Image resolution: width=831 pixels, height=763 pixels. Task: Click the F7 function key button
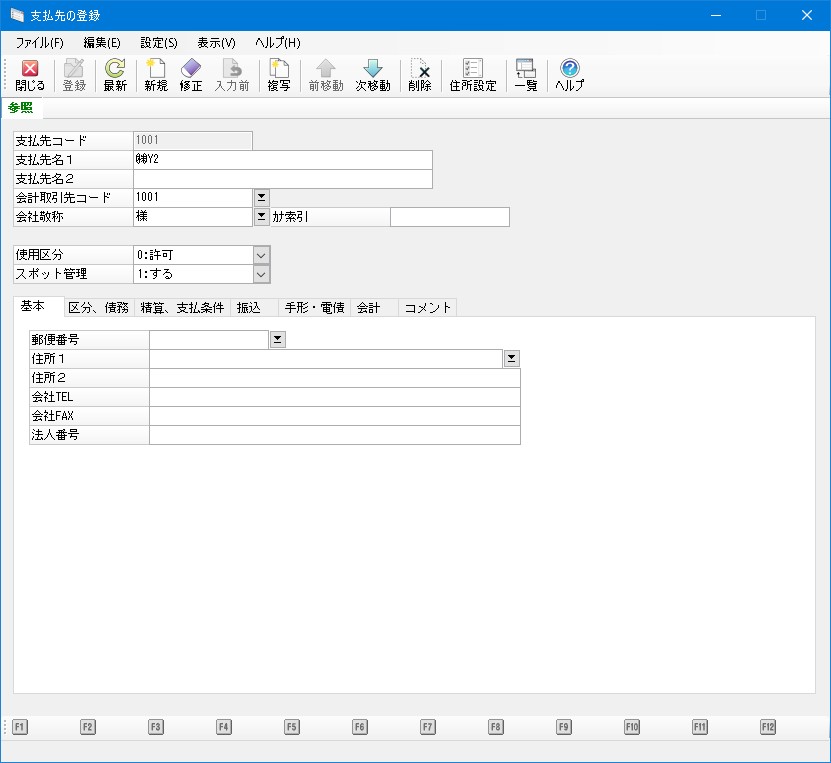point(428,726)
